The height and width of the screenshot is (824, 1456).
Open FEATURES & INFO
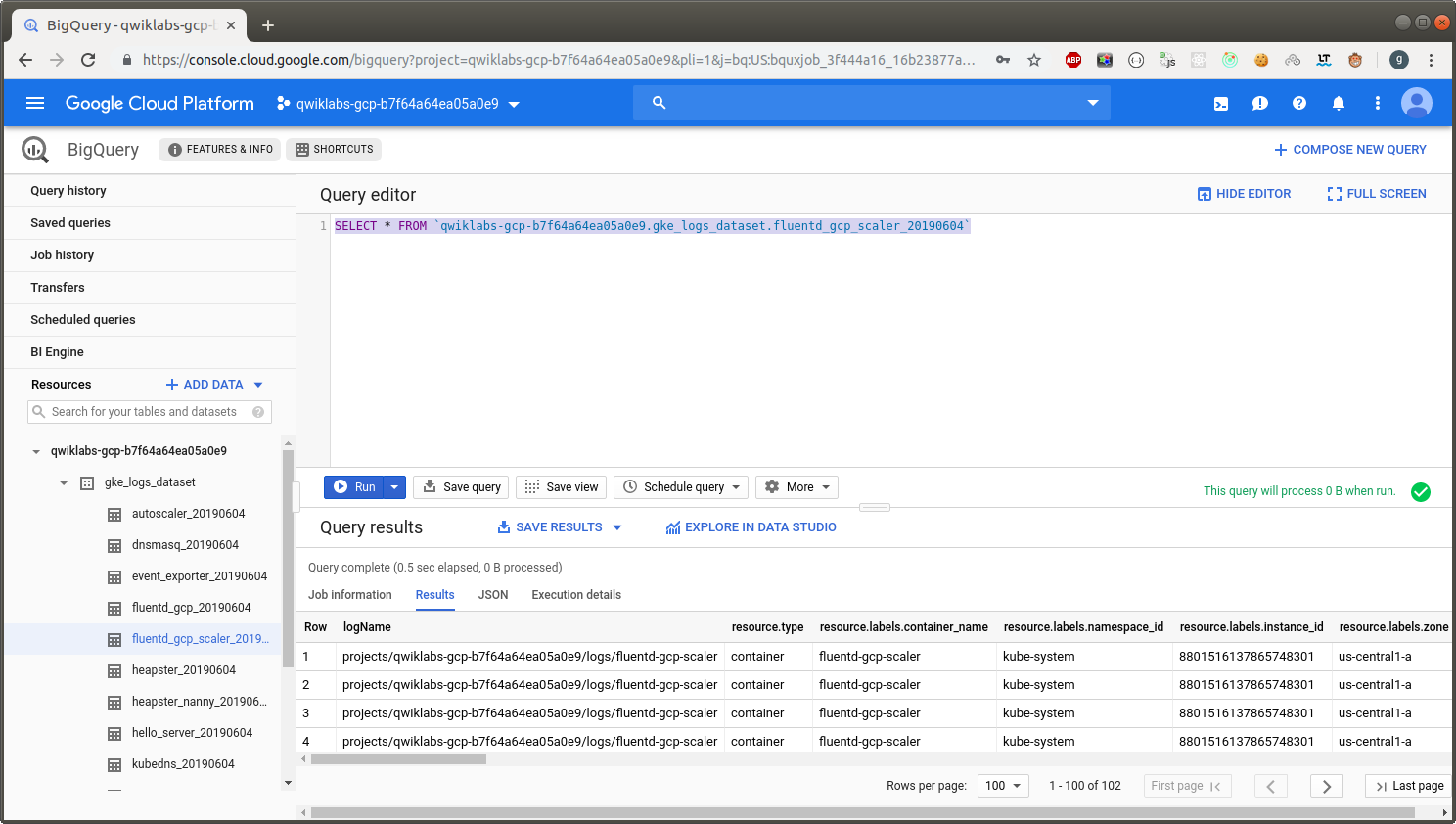[x=219, y=150]
